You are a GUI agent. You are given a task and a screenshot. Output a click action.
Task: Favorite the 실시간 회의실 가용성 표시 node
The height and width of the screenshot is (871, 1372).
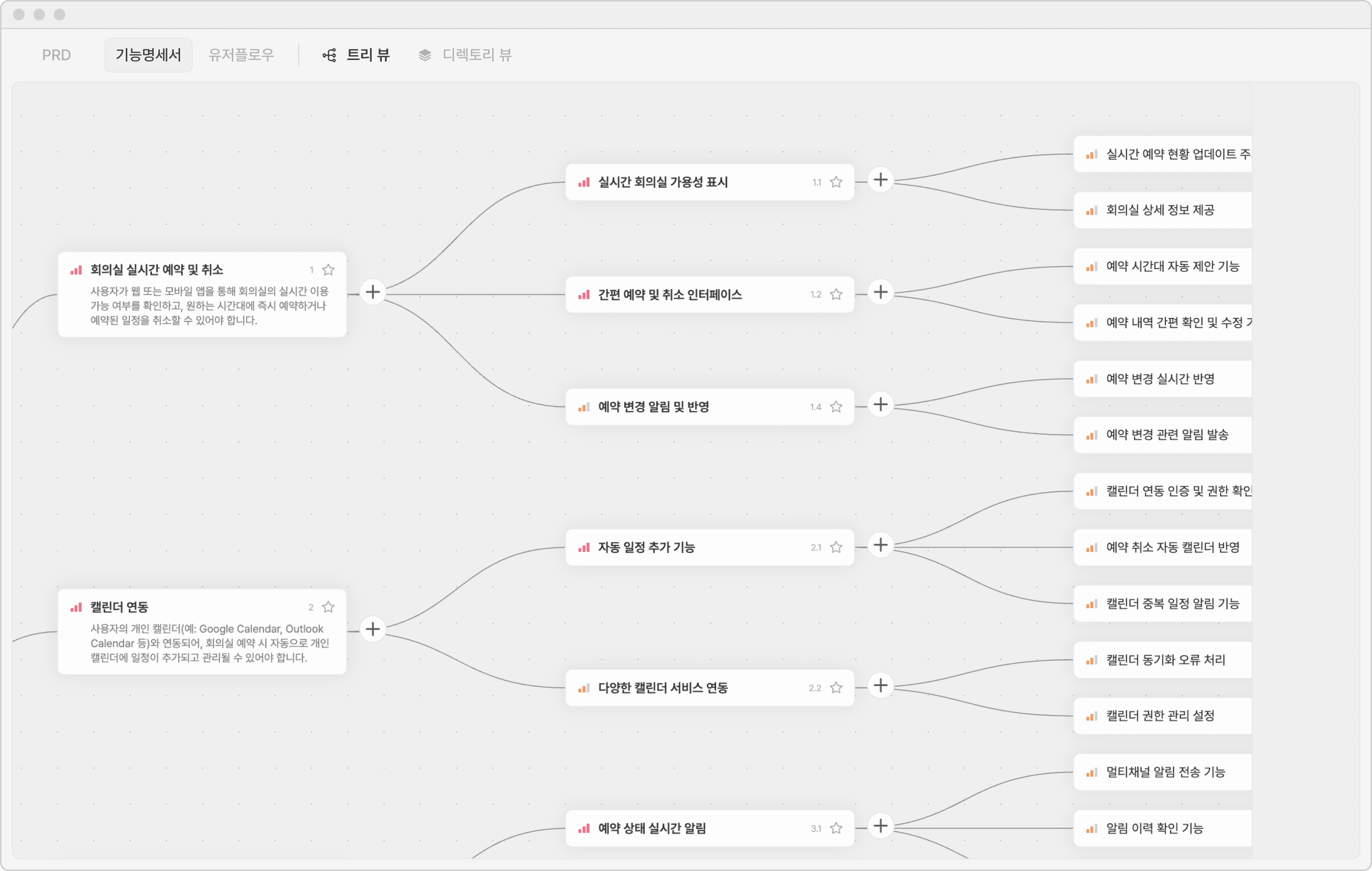(x=836, y=182)
